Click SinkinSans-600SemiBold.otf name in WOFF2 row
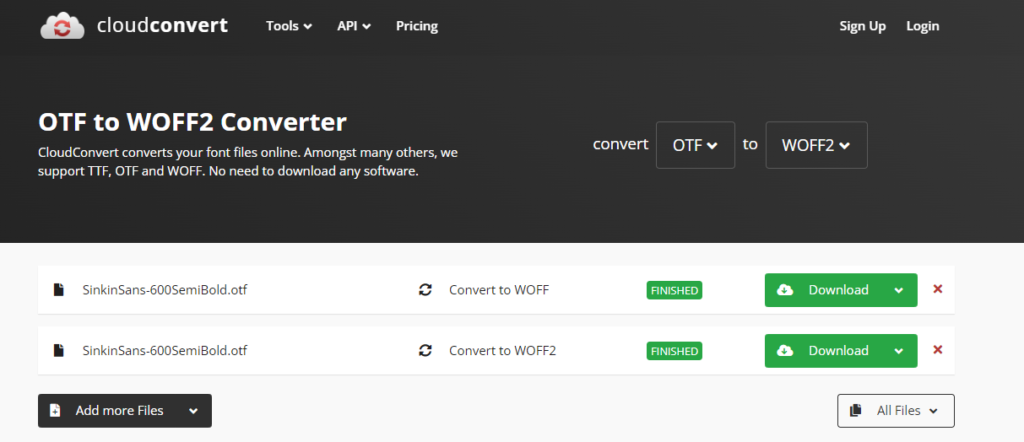Screen dimensions: 1024x442 [165, 351]
